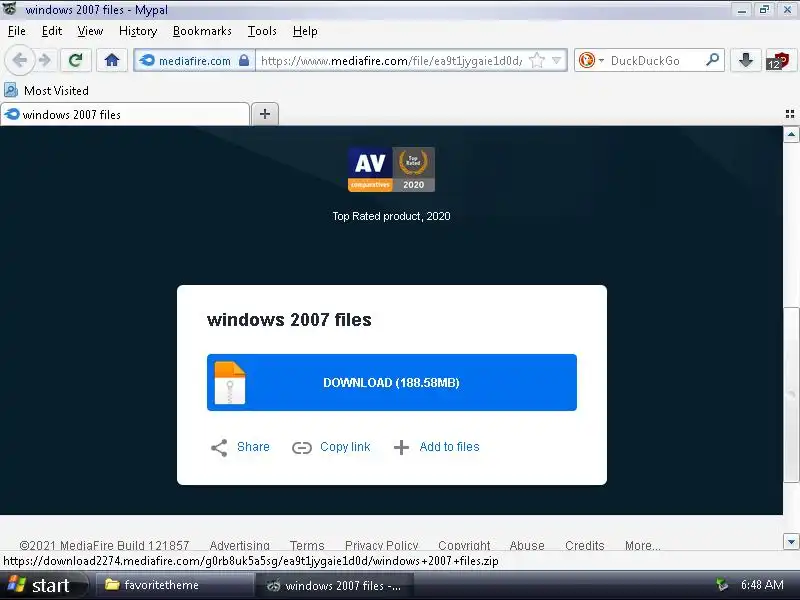Go back using the Back arrow button
800x600 pixels.
(x=19, y=60)
